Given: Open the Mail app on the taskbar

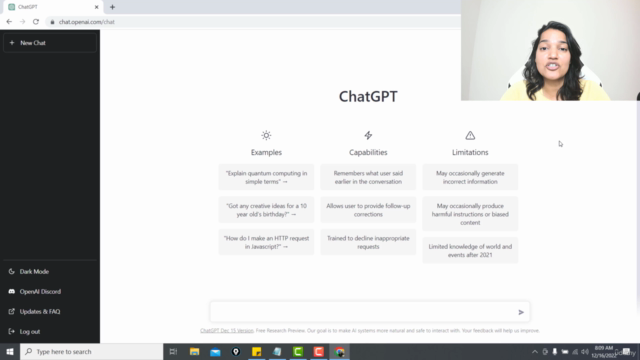Looking at the screenshot, I should [215, 351].
